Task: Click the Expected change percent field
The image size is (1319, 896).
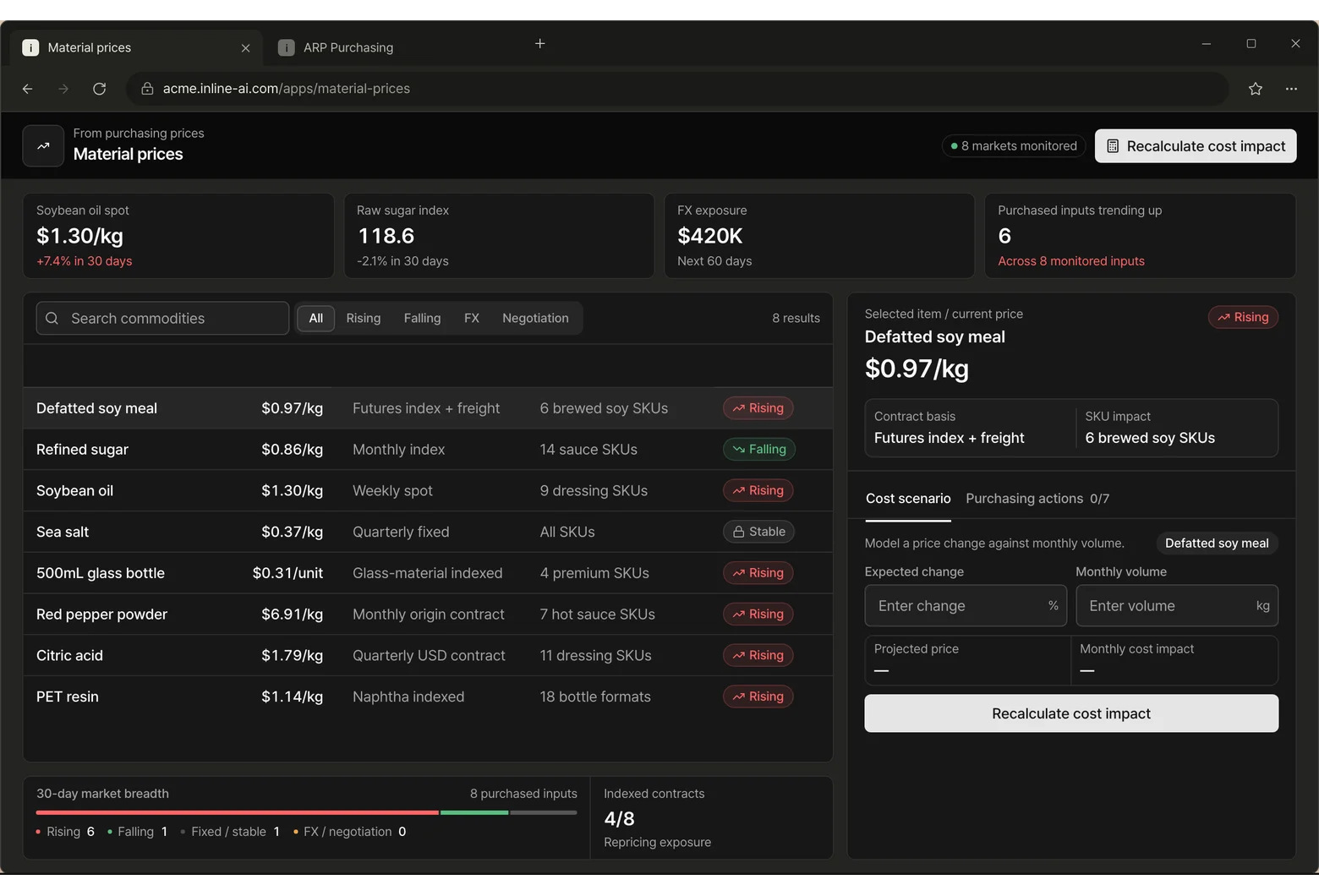Action: pyautogui.click(x=966, y=606)
